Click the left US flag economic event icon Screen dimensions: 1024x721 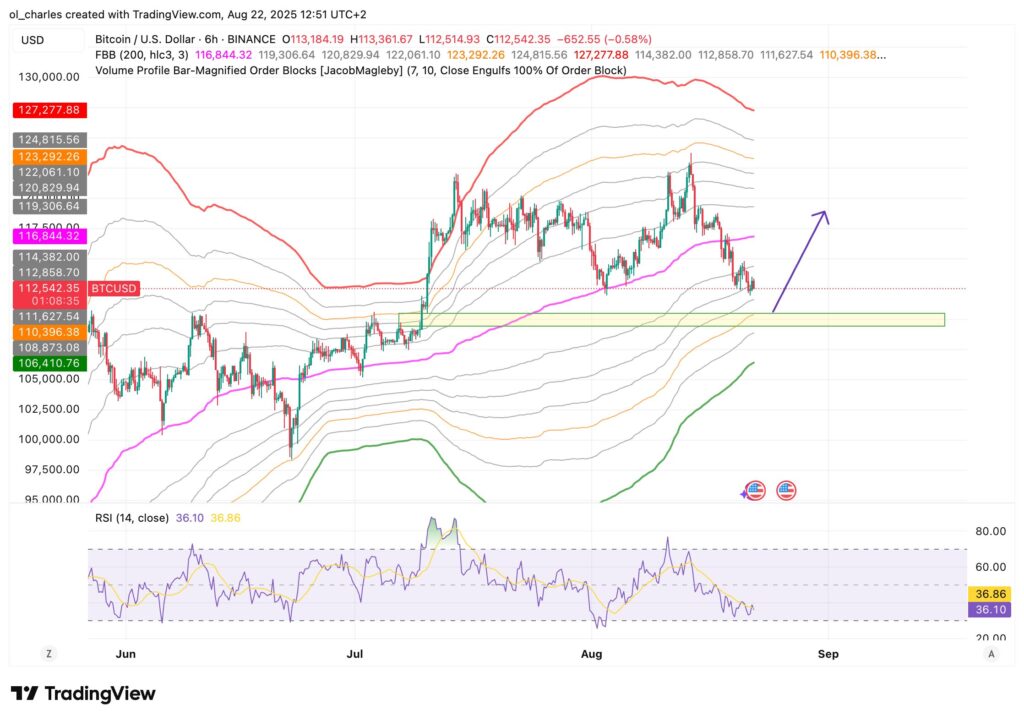tap(753, 490)
